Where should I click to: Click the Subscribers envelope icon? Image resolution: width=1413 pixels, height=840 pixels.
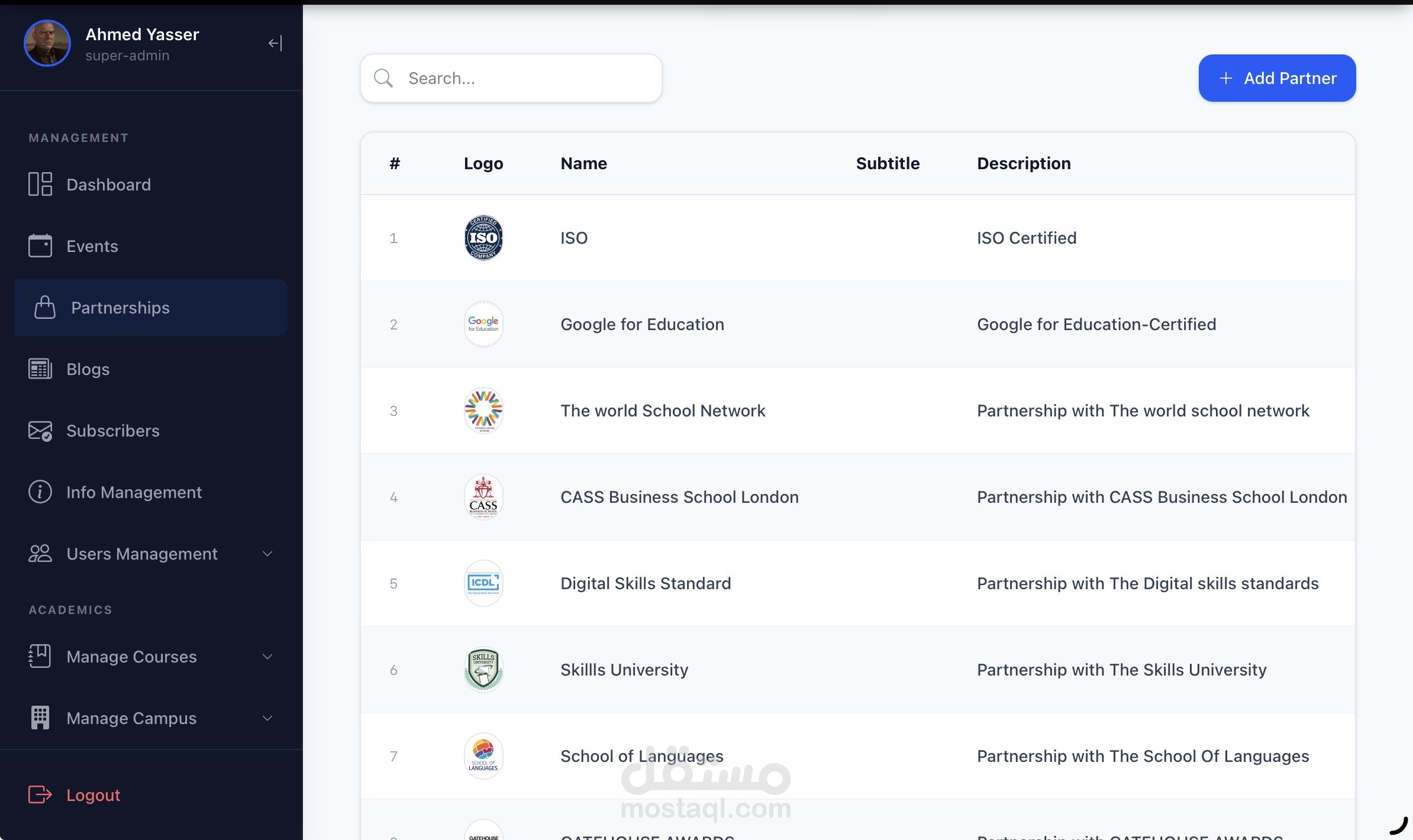[x=40, y=431]
